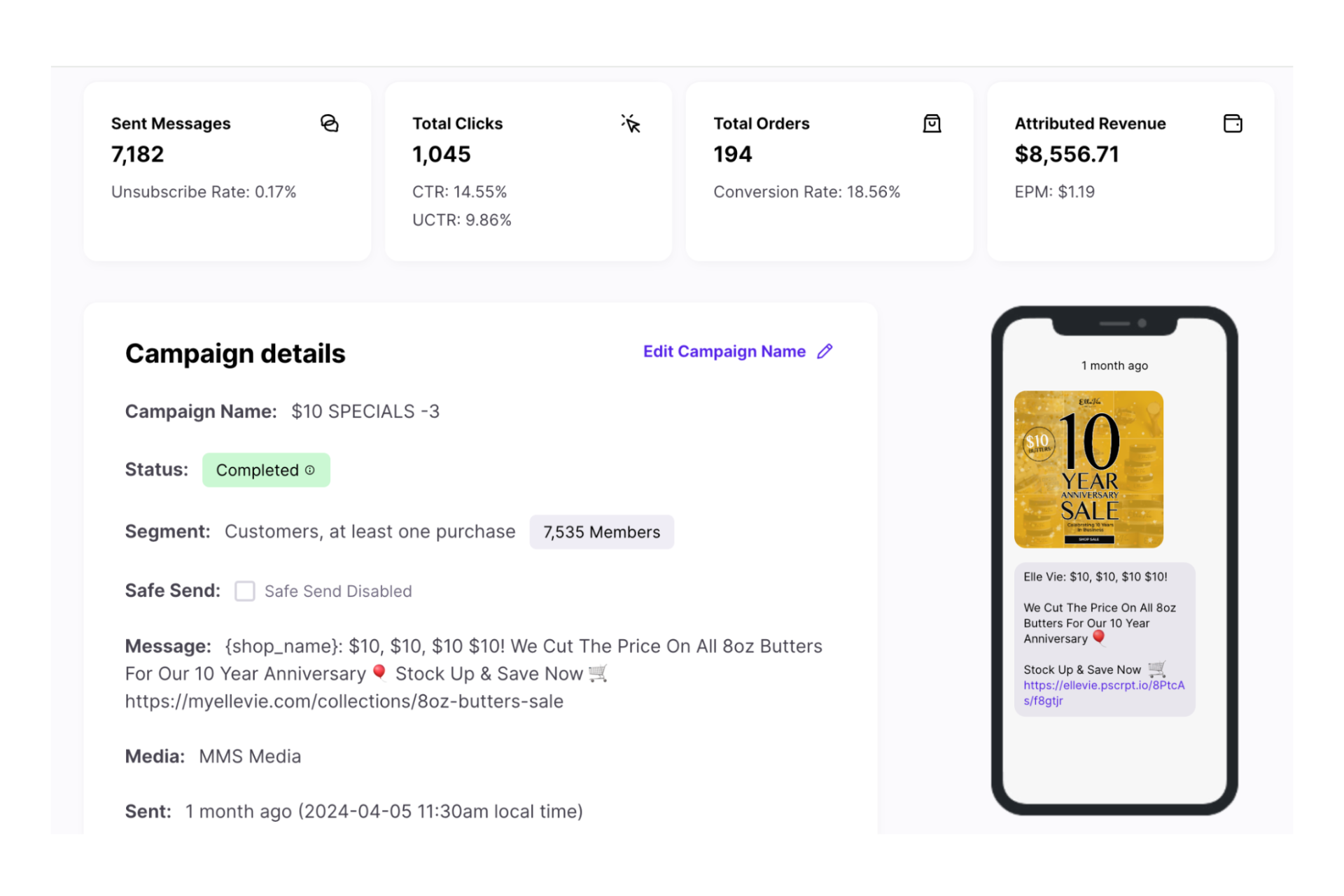
Task: Click the message bubble in phone preview
Action: tap(1104, 623)
